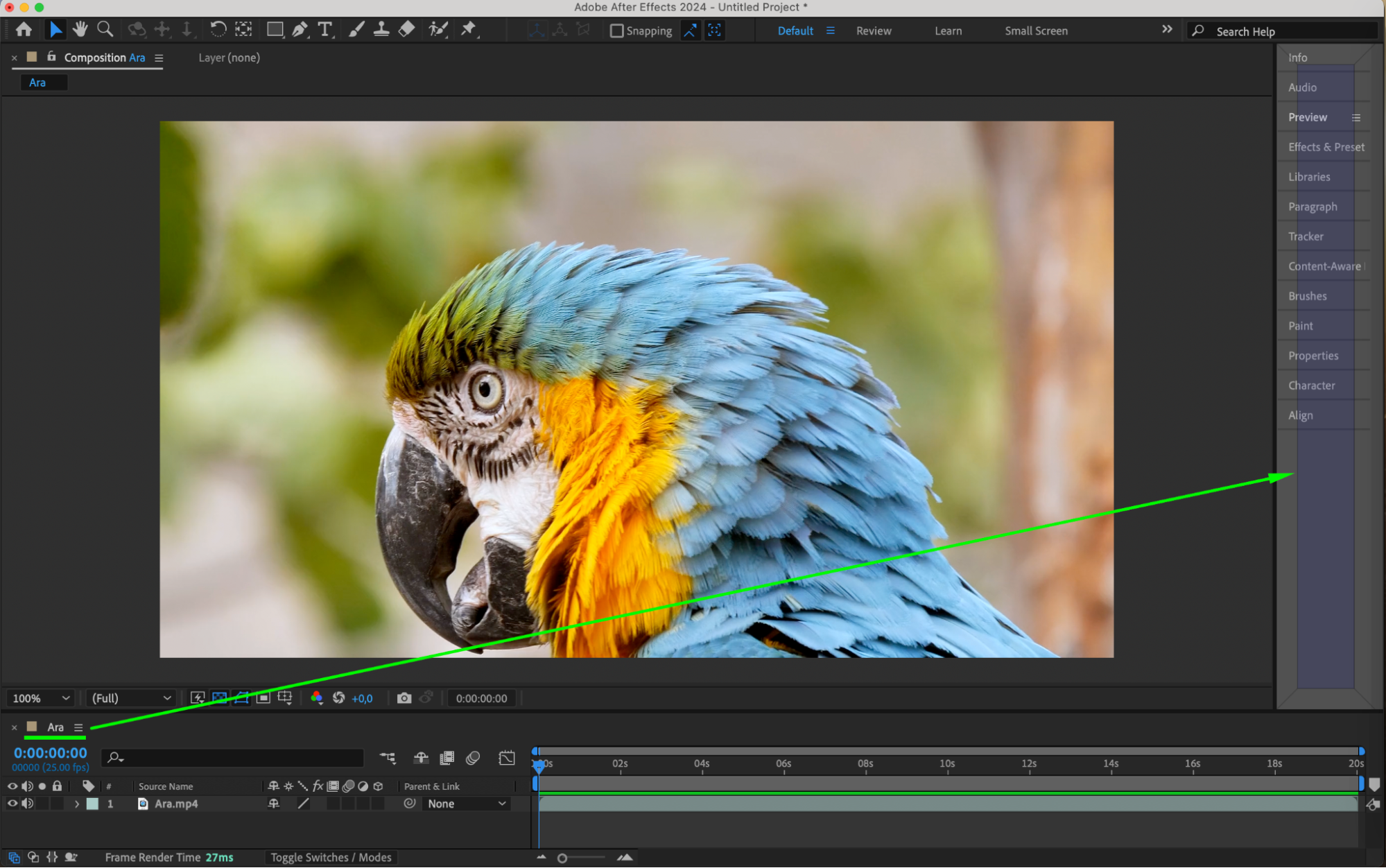Select the Puppet Pin tool
Viewport: 1386px width, 868px height.
point(469,29)
